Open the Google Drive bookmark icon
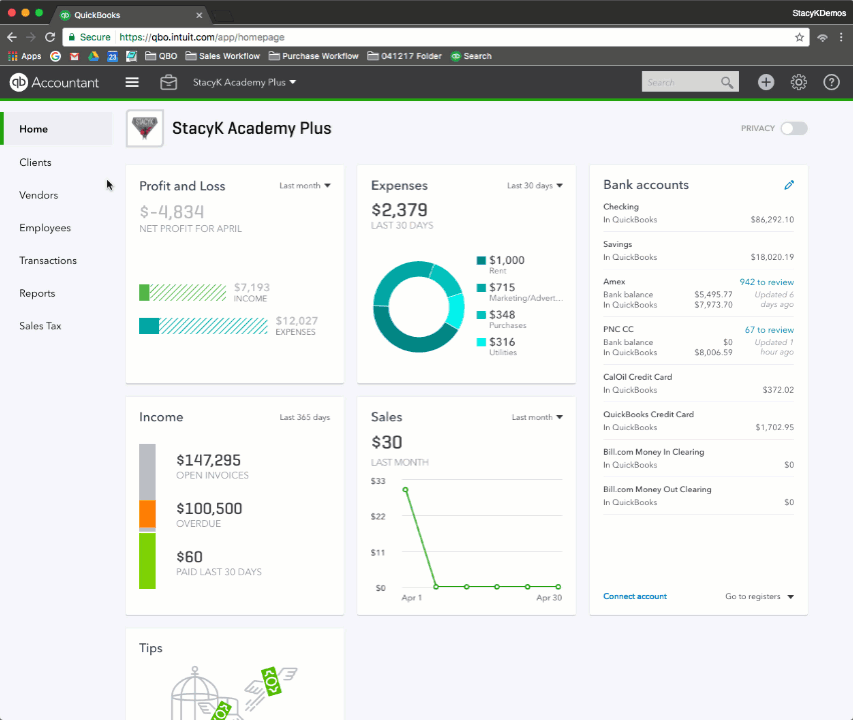The image size is (853, 720). tap(94, 56)
